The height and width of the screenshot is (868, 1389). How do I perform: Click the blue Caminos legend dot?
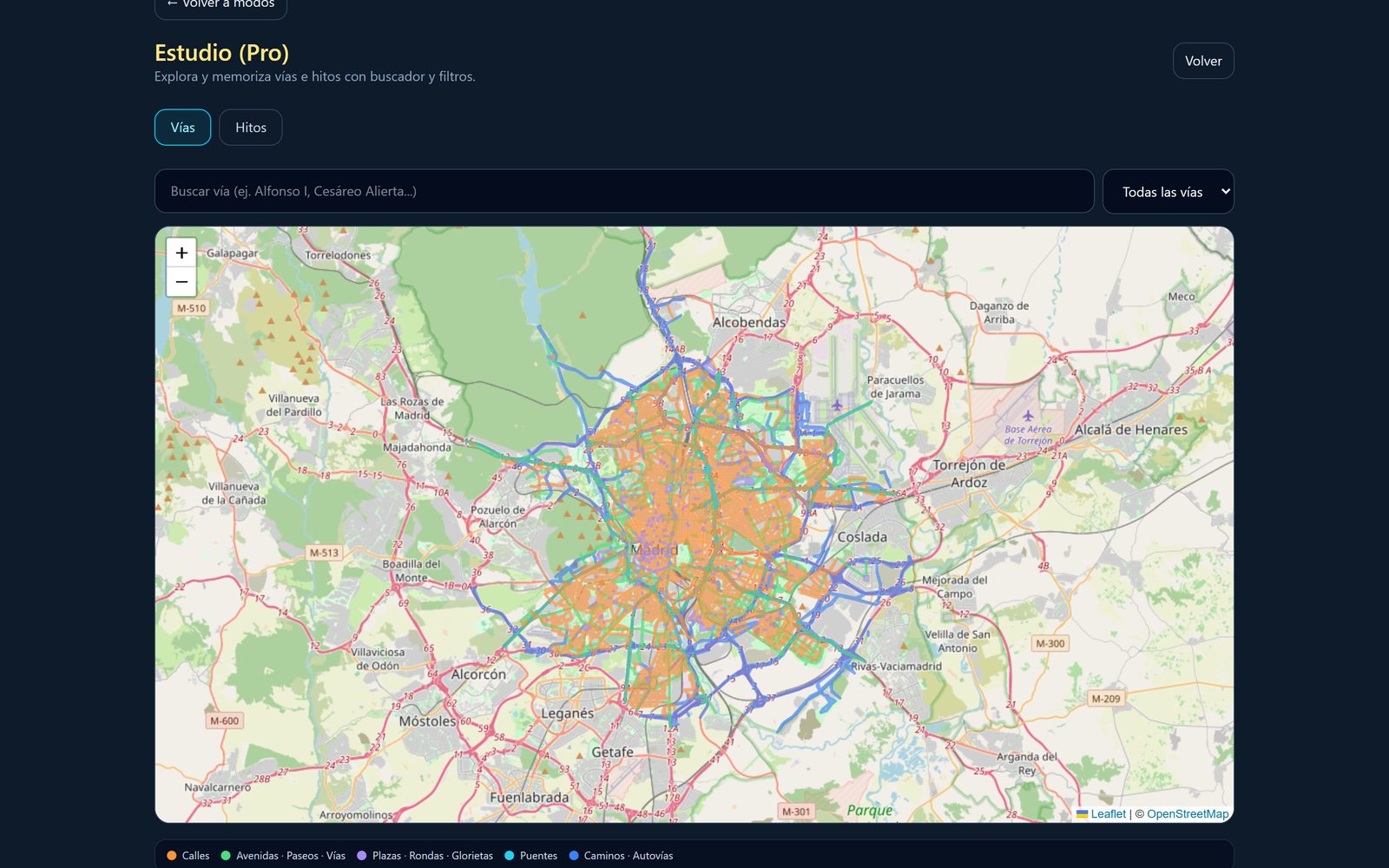point(574,856)
